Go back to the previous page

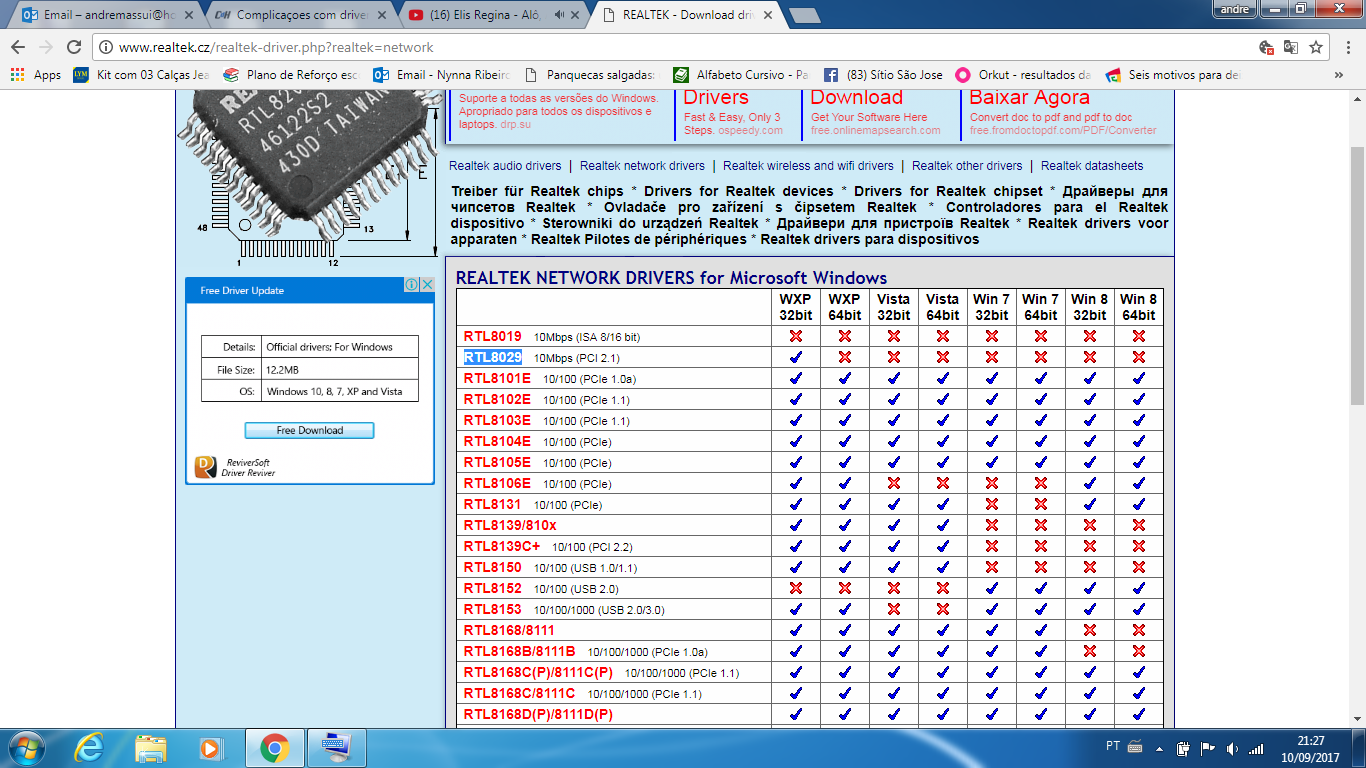coord(18,47)
